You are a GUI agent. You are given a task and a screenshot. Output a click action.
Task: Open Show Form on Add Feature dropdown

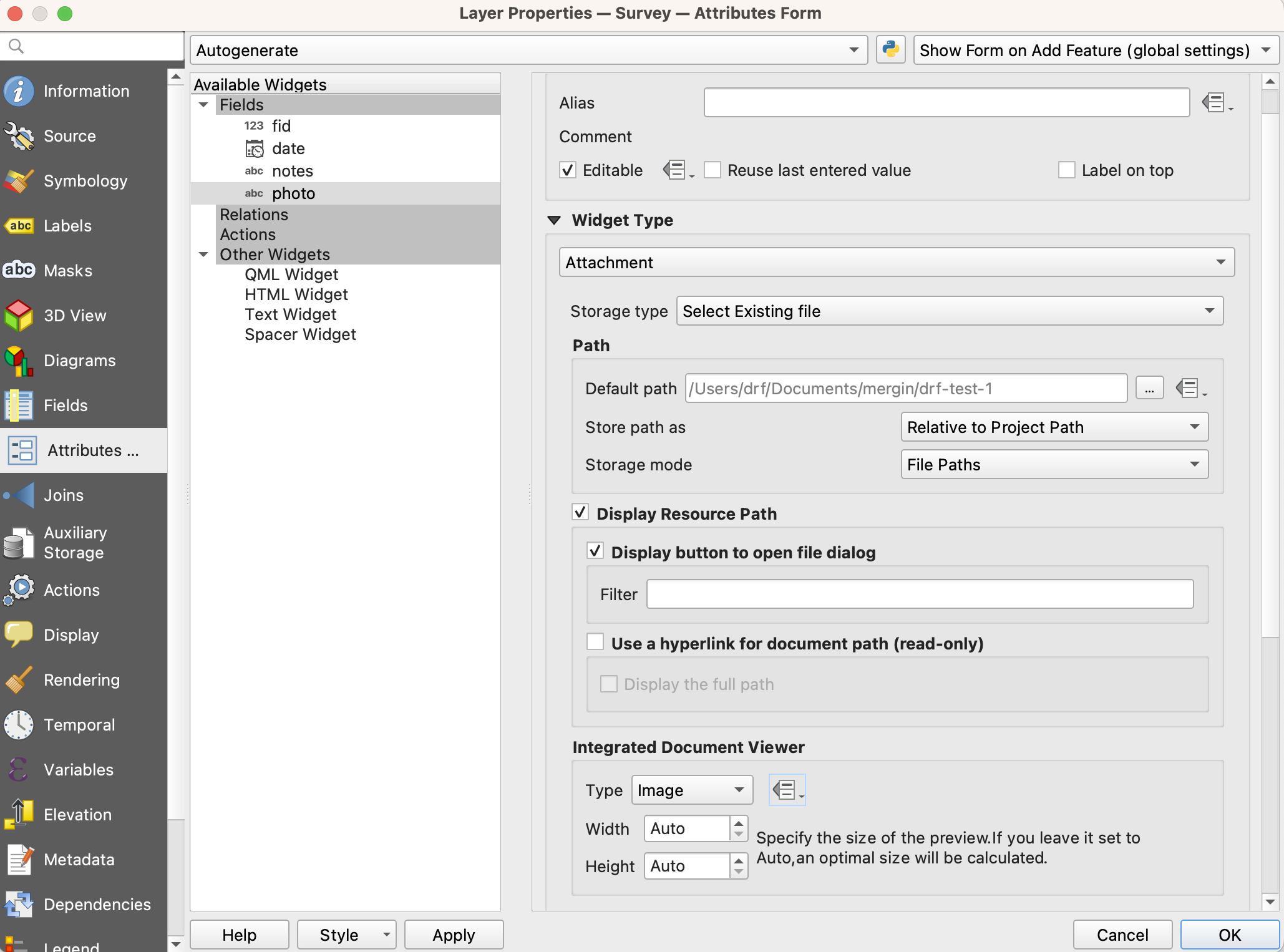[x=1096, y=50]
